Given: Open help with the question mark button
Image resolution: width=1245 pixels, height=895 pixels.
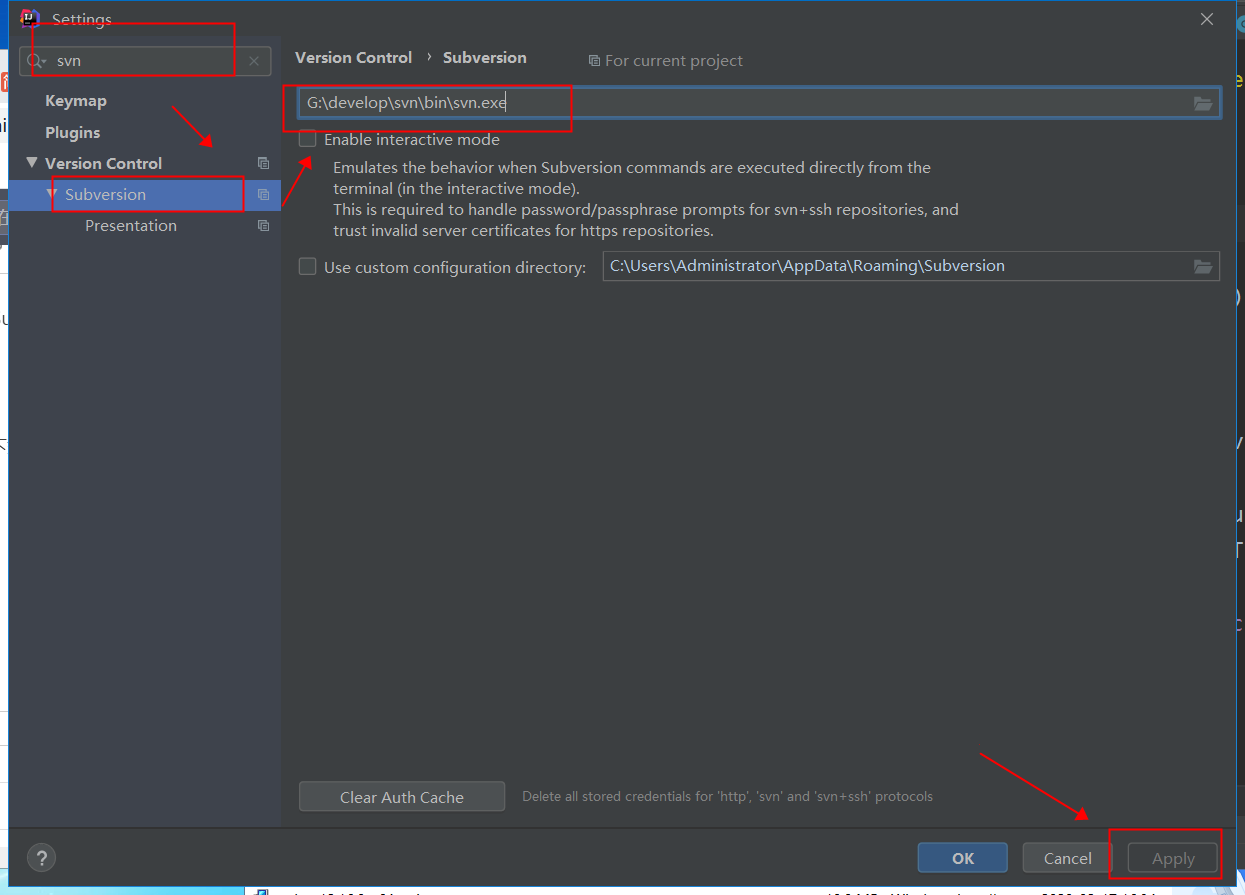Looking at the screenshot, I should point(41,857).
